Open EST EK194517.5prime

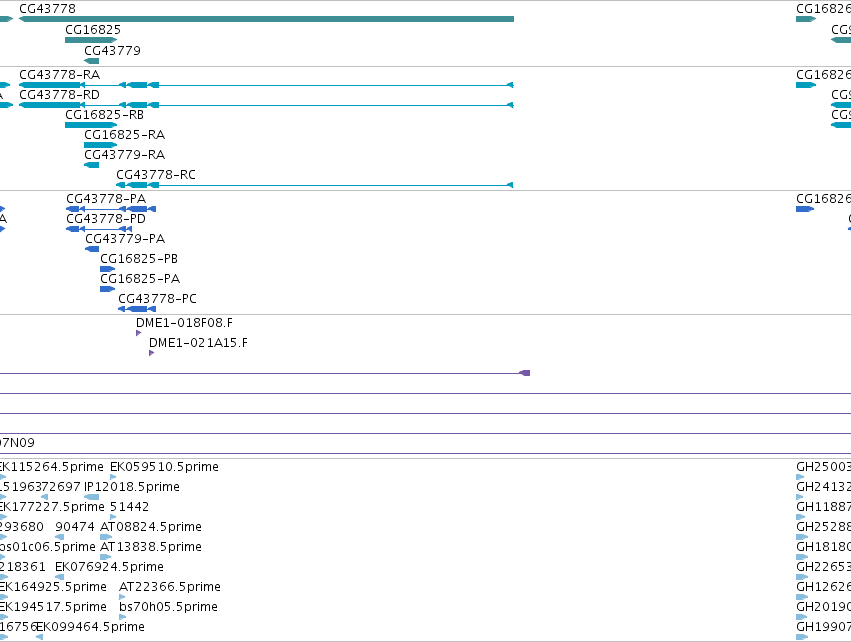[x=53, y=607]
